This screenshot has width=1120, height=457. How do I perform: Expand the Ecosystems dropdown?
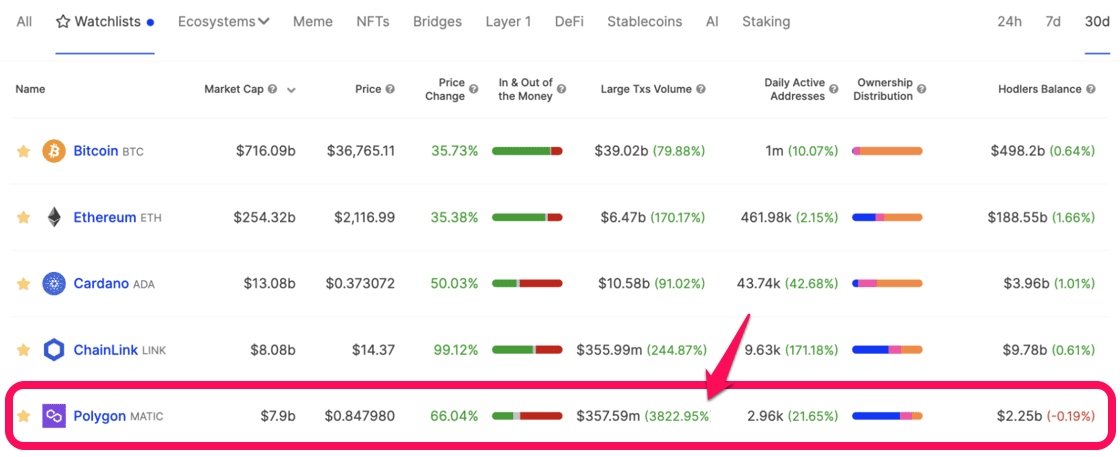[x=224, y=21]
